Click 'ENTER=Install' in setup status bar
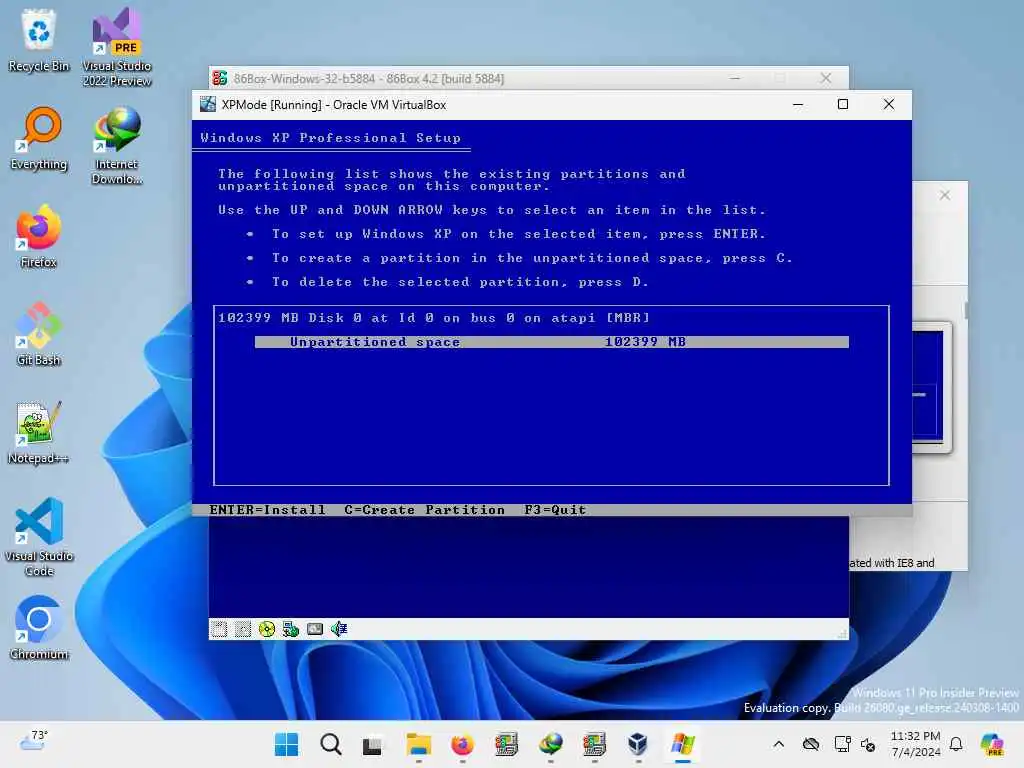This screenshot has width=1024, height=768. click(x=267, y=510)
